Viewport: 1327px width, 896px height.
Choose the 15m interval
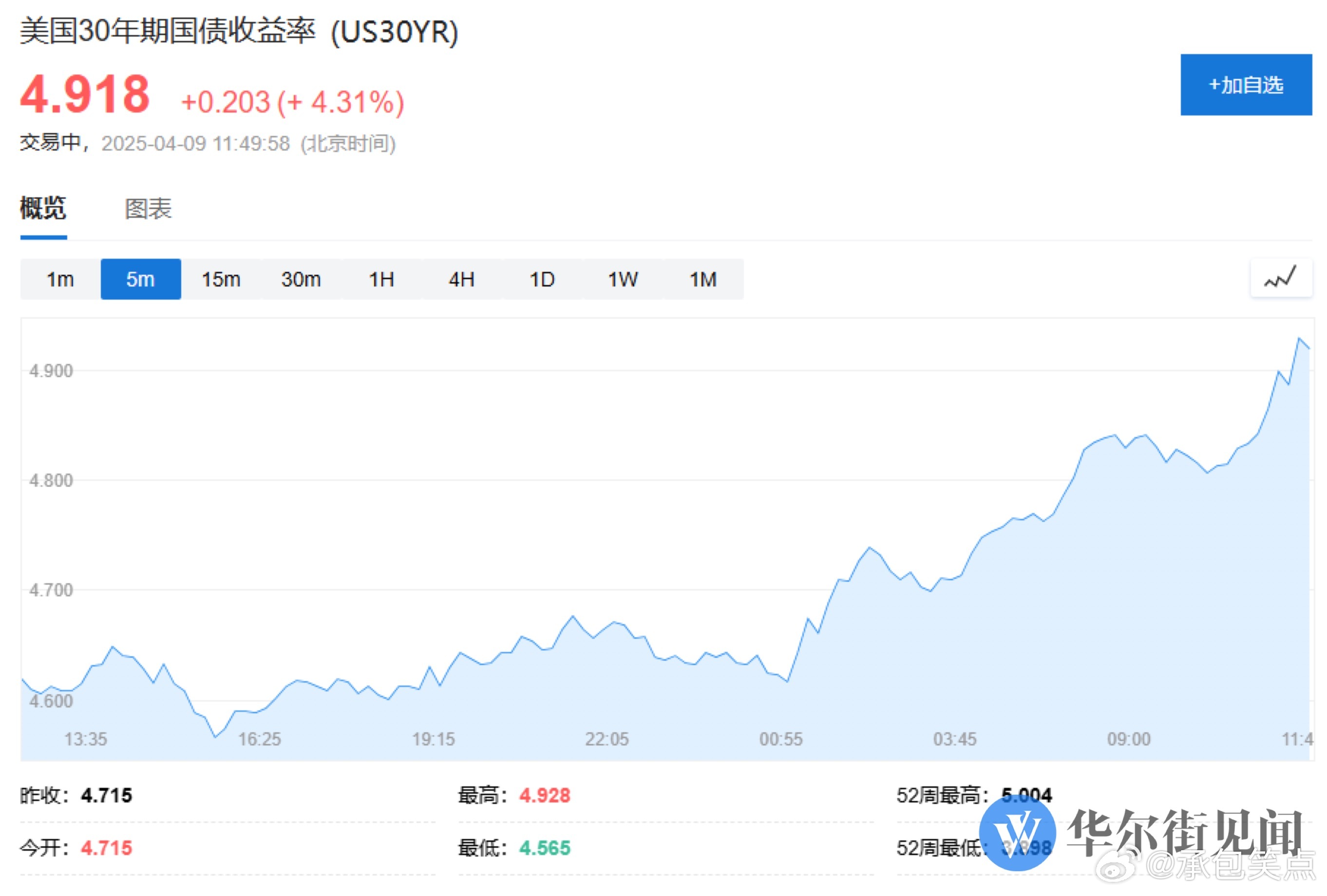(221, 279)
